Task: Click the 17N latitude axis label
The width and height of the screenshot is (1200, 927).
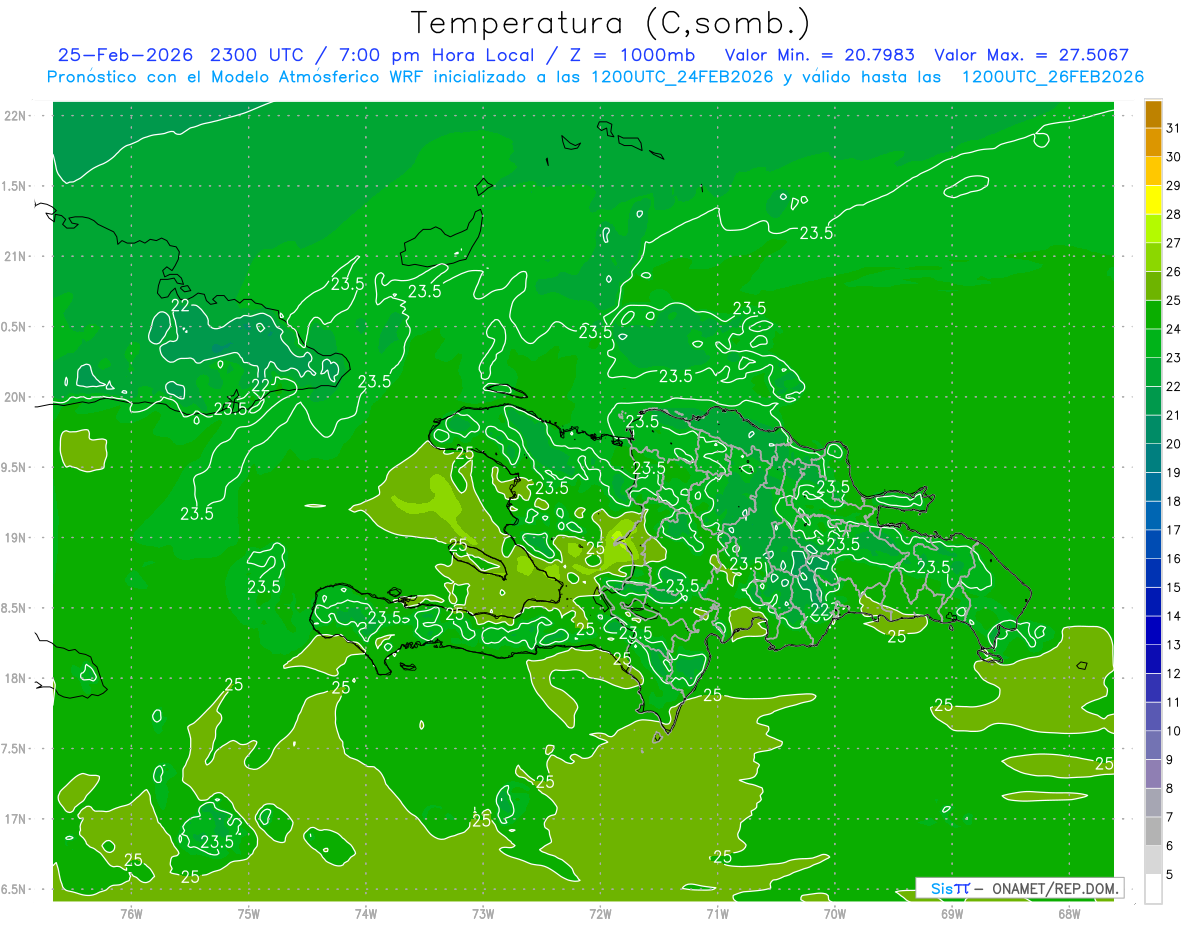Action: (14, 819)
